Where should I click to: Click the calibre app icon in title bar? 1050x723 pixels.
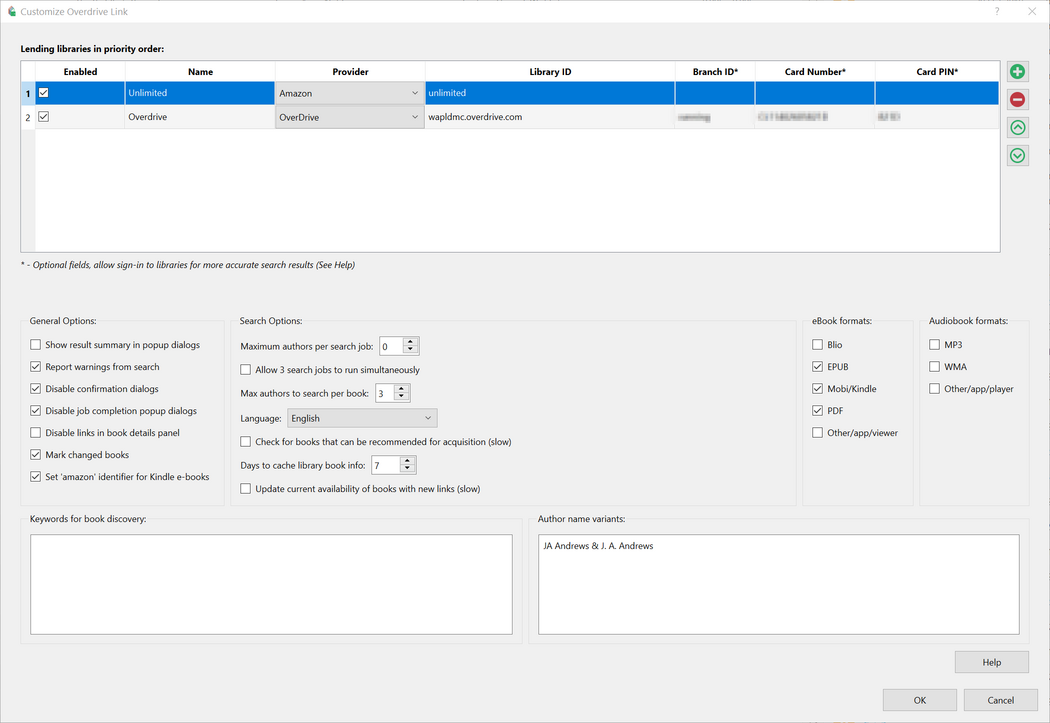(x=11, y=11)
